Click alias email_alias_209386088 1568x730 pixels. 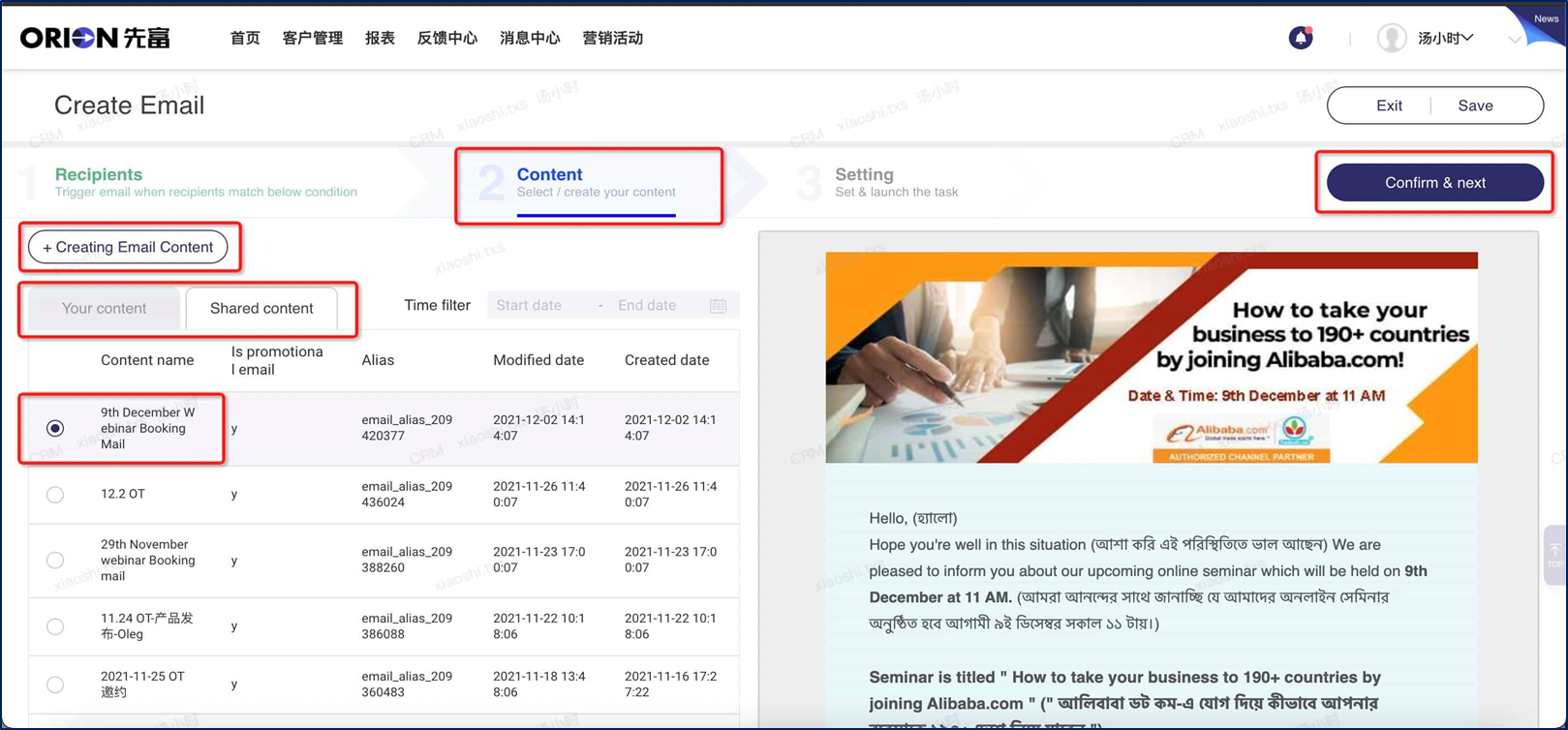407,626
